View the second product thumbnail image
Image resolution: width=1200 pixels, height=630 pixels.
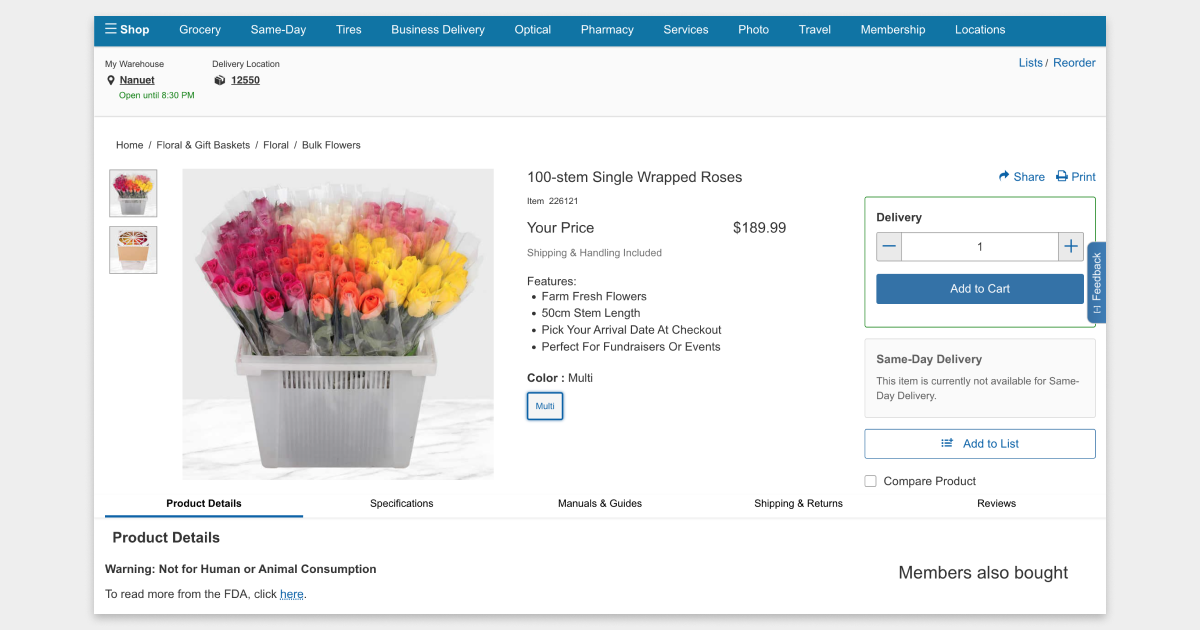133,250
